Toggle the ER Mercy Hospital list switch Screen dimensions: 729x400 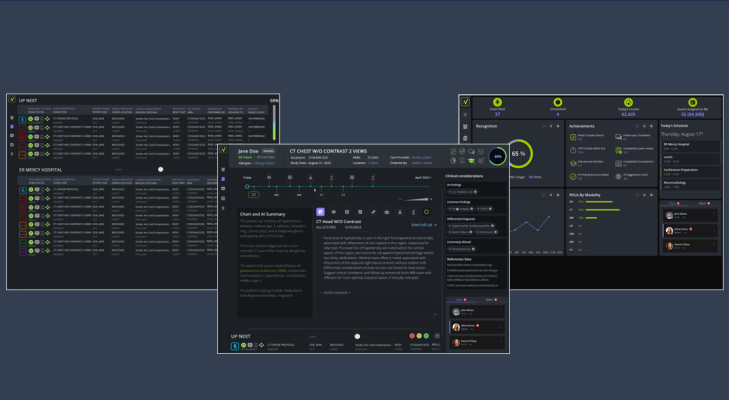(160, 170)
